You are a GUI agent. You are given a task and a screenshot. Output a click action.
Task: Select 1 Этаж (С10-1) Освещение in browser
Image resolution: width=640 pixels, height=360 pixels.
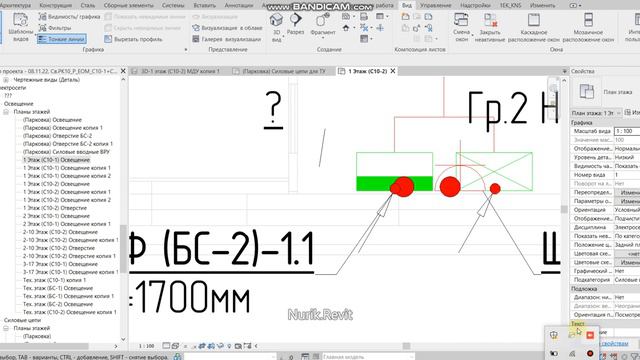(x=56, y=160)
